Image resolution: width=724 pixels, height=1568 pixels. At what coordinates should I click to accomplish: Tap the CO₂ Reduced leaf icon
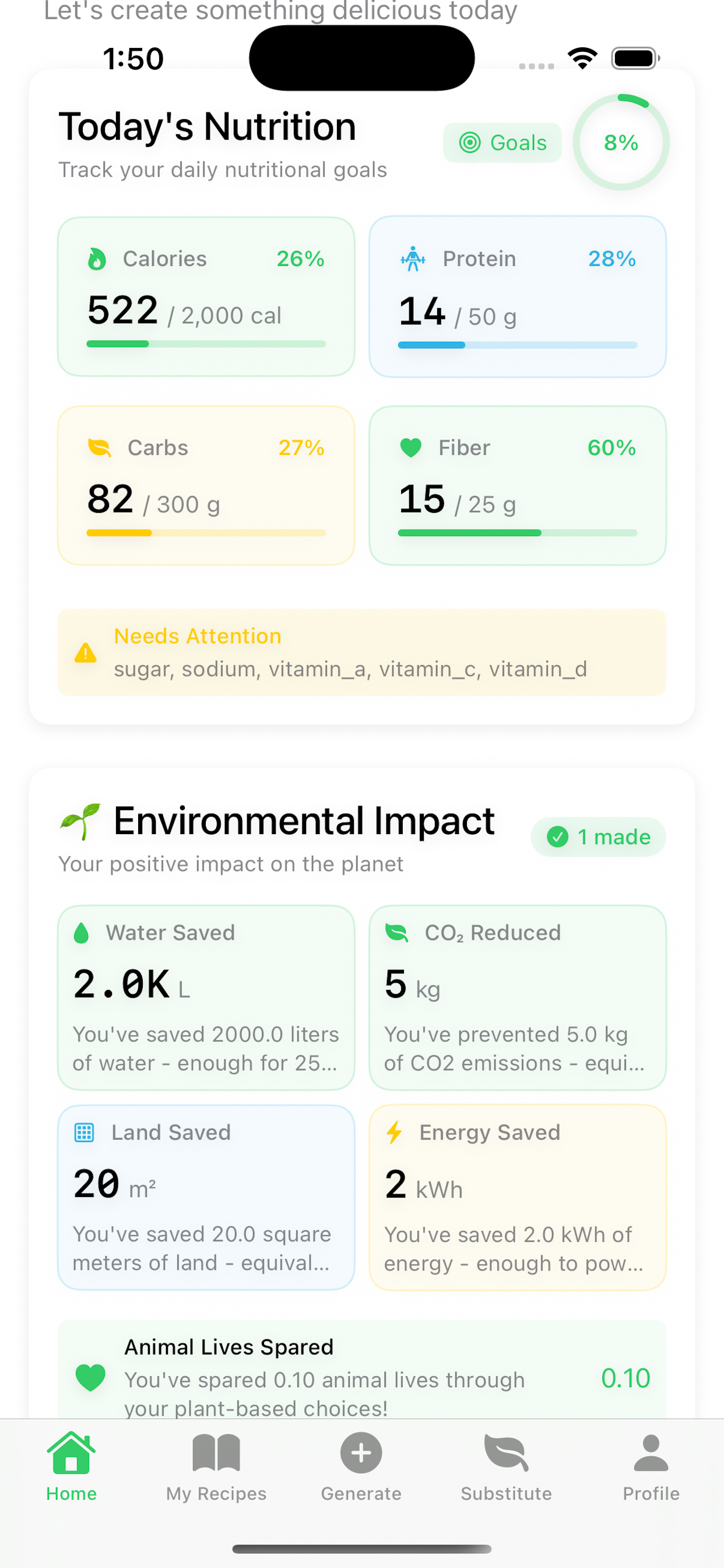(x=396, y=933)
